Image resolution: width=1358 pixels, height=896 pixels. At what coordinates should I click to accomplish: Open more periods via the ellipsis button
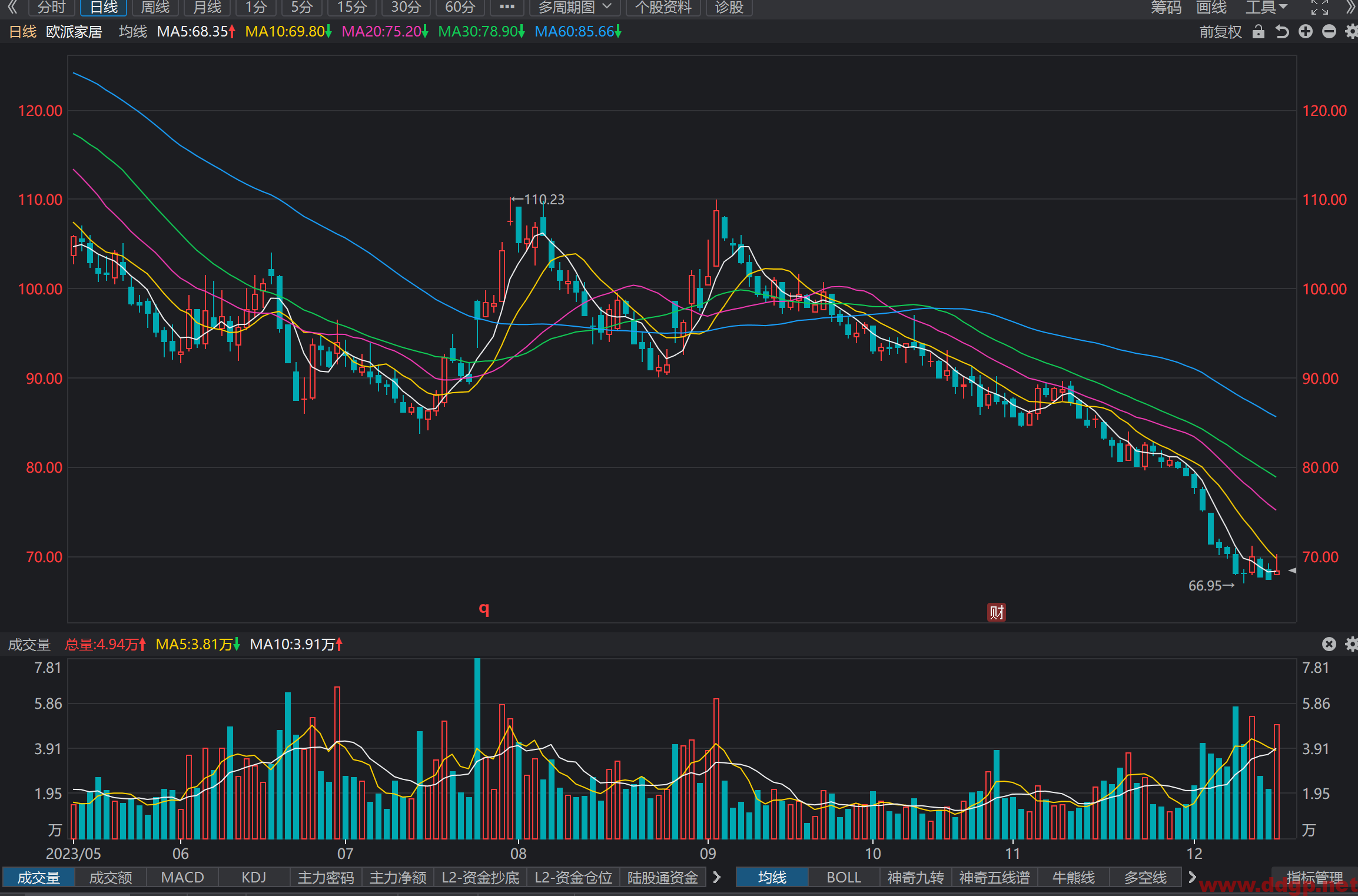507,7
